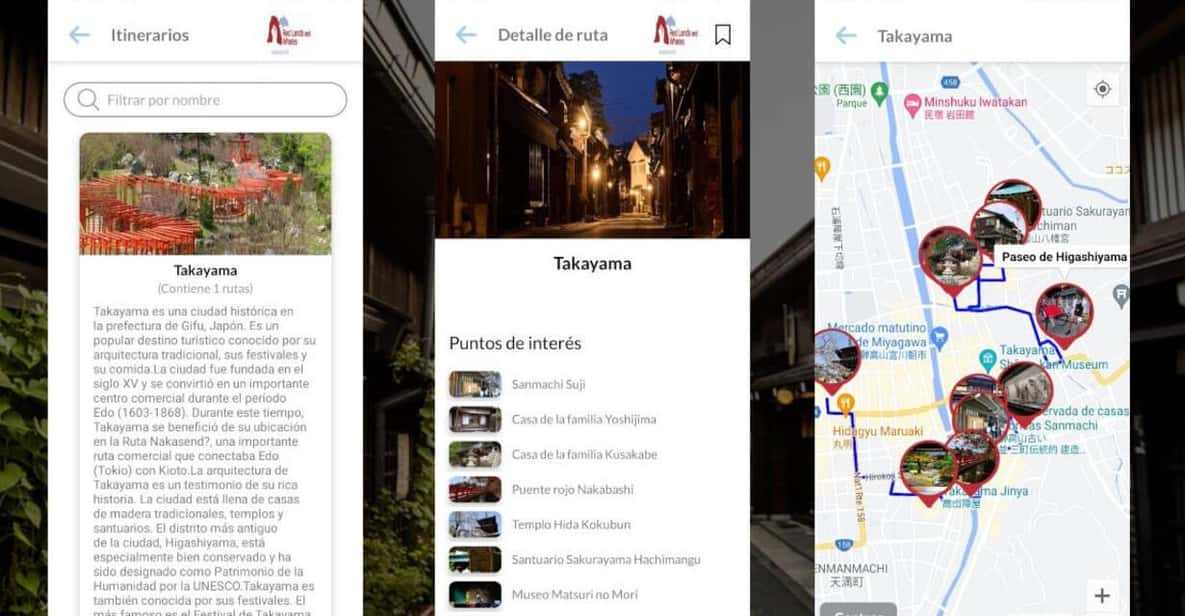Toggle the bookmark to save the Takayama route
Screen dimensions: 1185x616
pyautogui.click(x=722, y=33)
